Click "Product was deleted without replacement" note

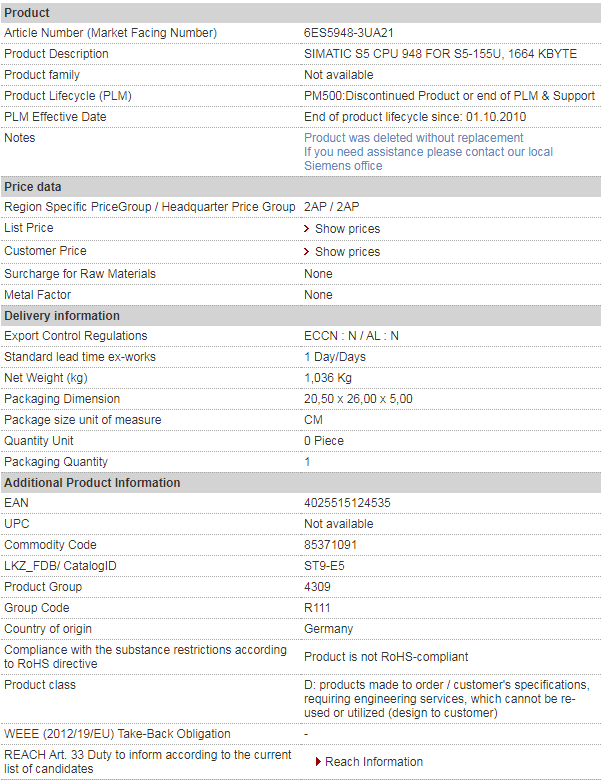click(413, 138)
